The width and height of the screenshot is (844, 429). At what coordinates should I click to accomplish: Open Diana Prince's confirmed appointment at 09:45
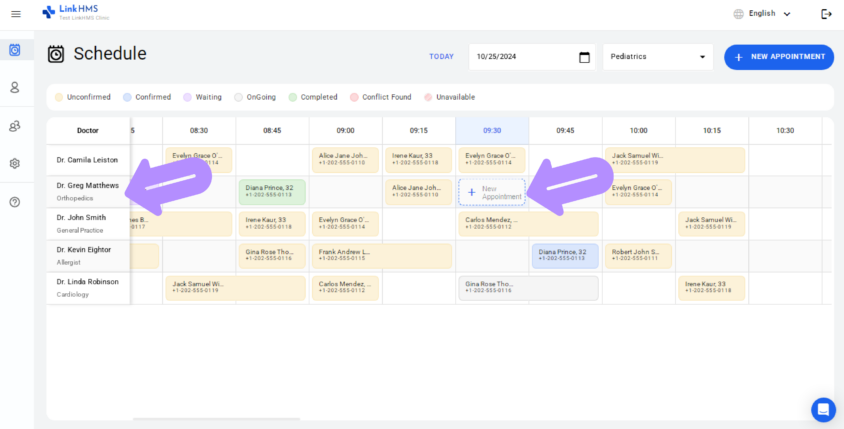(x=565, y=256)
